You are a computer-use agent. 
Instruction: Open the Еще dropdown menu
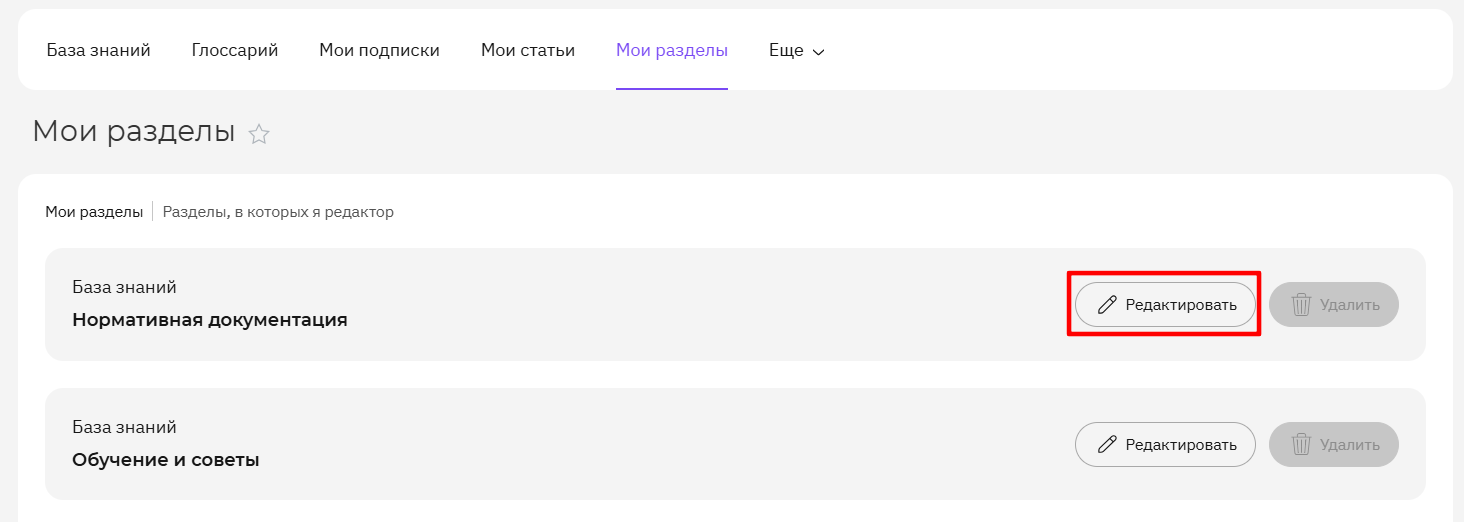click(x=797, y=50)
